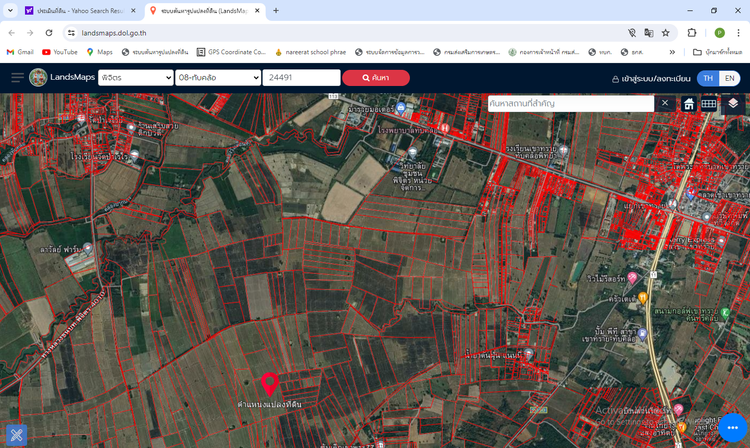
Task: Open the map layers panel
Action: [x=733, y=103]
